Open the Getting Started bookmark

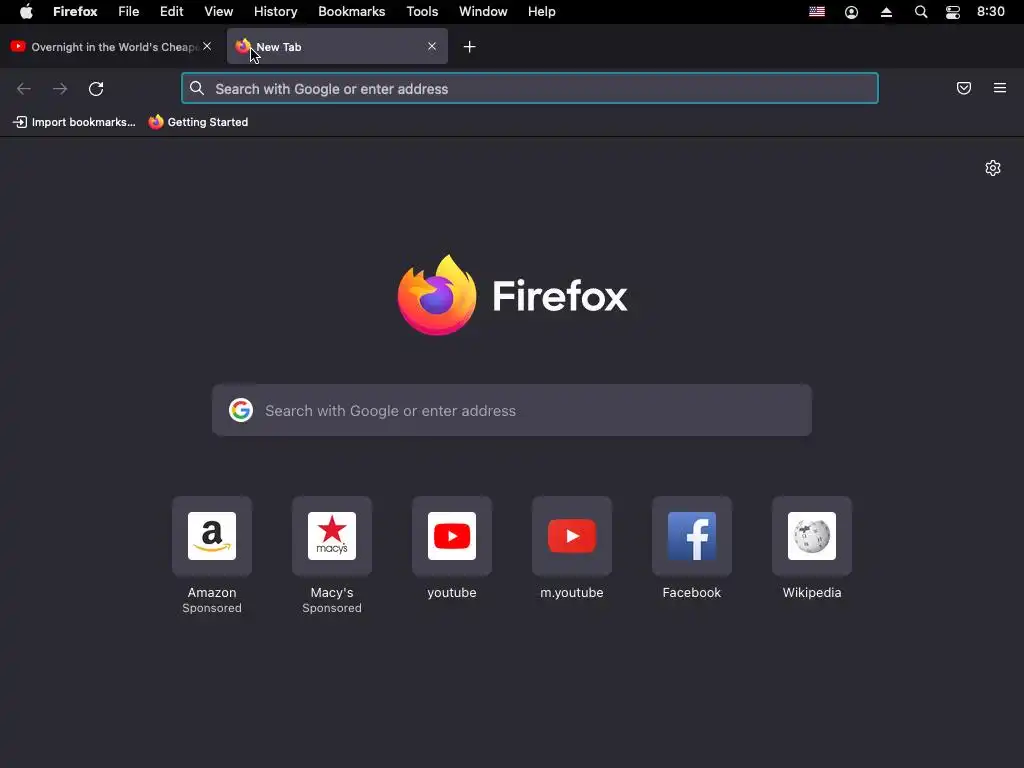(x=199, y=122)
